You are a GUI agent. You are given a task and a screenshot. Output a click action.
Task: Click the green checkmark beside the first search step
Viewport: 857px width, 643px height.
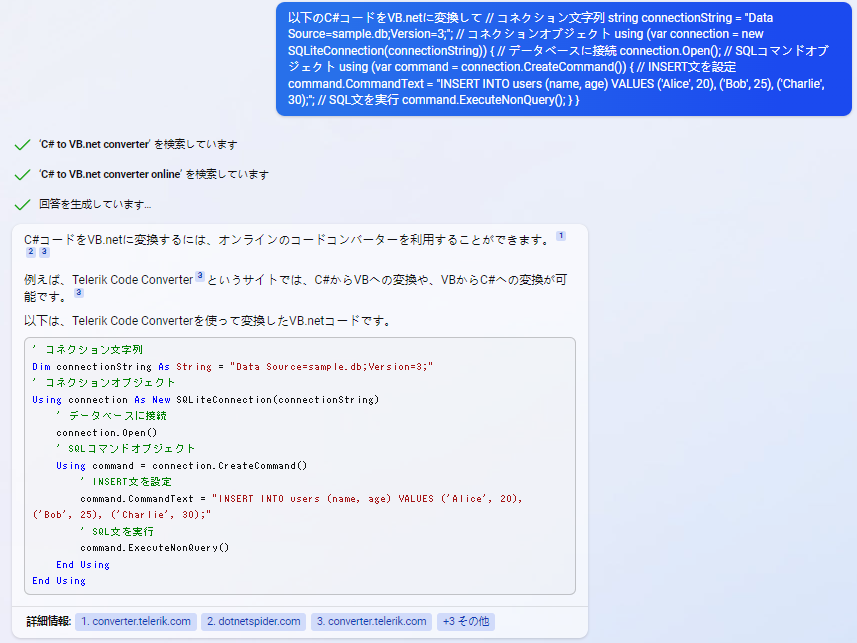pyautogui.click(x=23, y=144)
